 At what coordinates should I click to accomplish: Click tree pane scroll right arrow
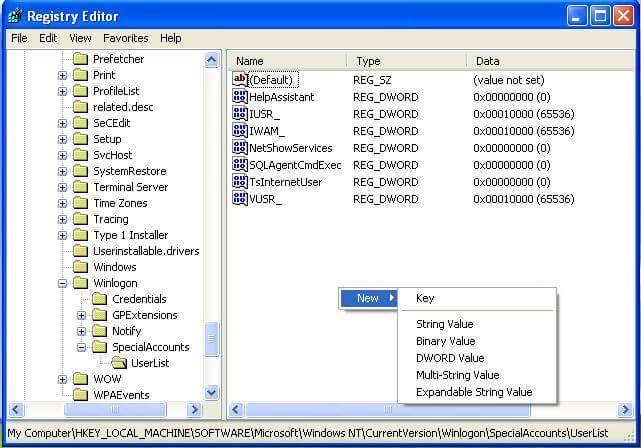[195, 410]
